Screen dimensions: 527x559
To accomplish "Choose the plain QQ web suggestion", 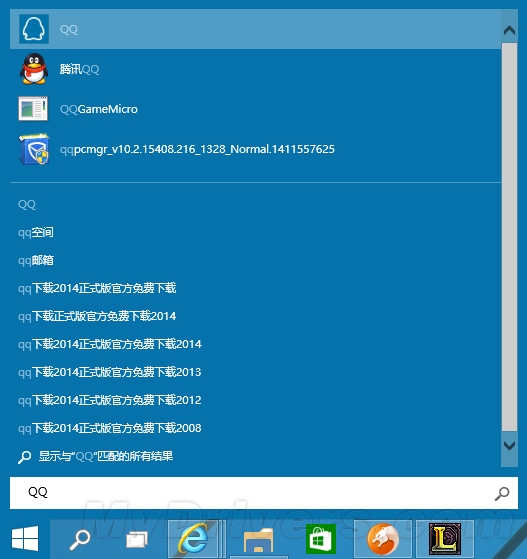I will pos(27,204).
